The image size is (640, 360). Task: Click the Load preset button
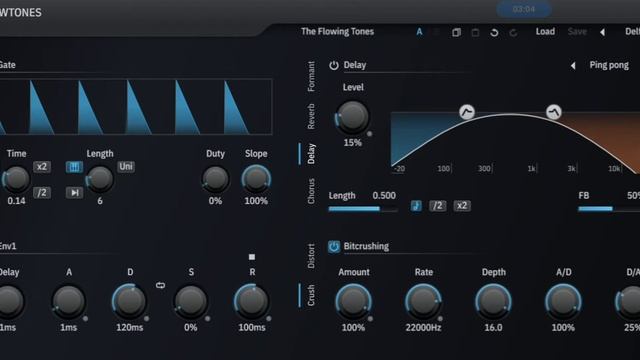545,32
